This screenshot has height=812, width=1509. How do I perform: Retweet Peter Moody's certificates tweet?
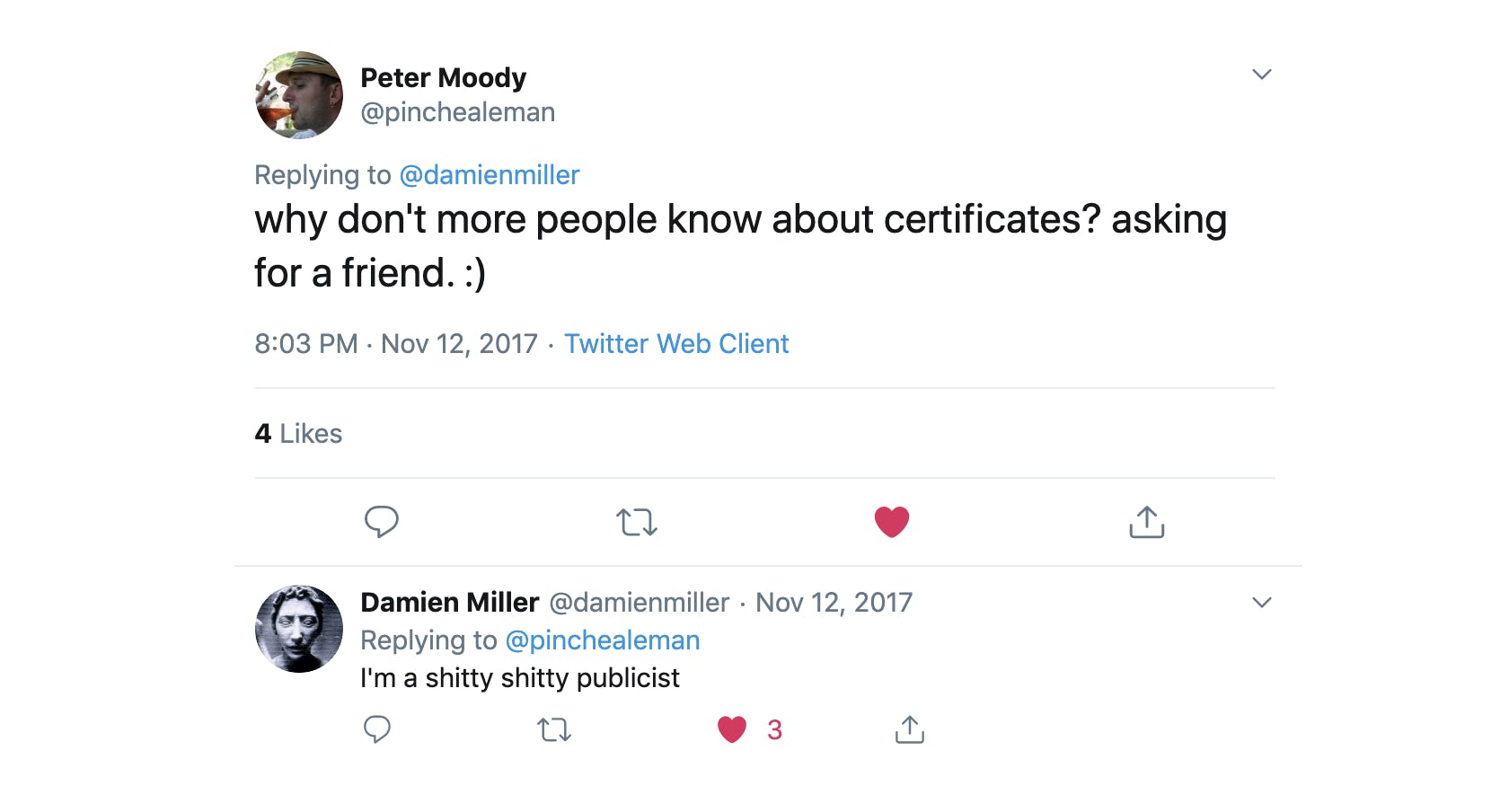click(637, 521)
